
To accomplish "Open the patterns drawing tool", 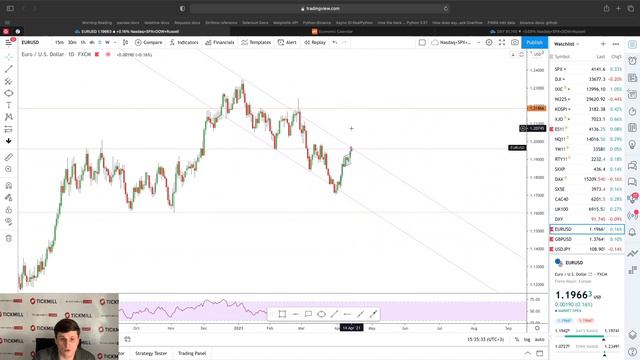I will pyautogui.click(x=9, y=117).
